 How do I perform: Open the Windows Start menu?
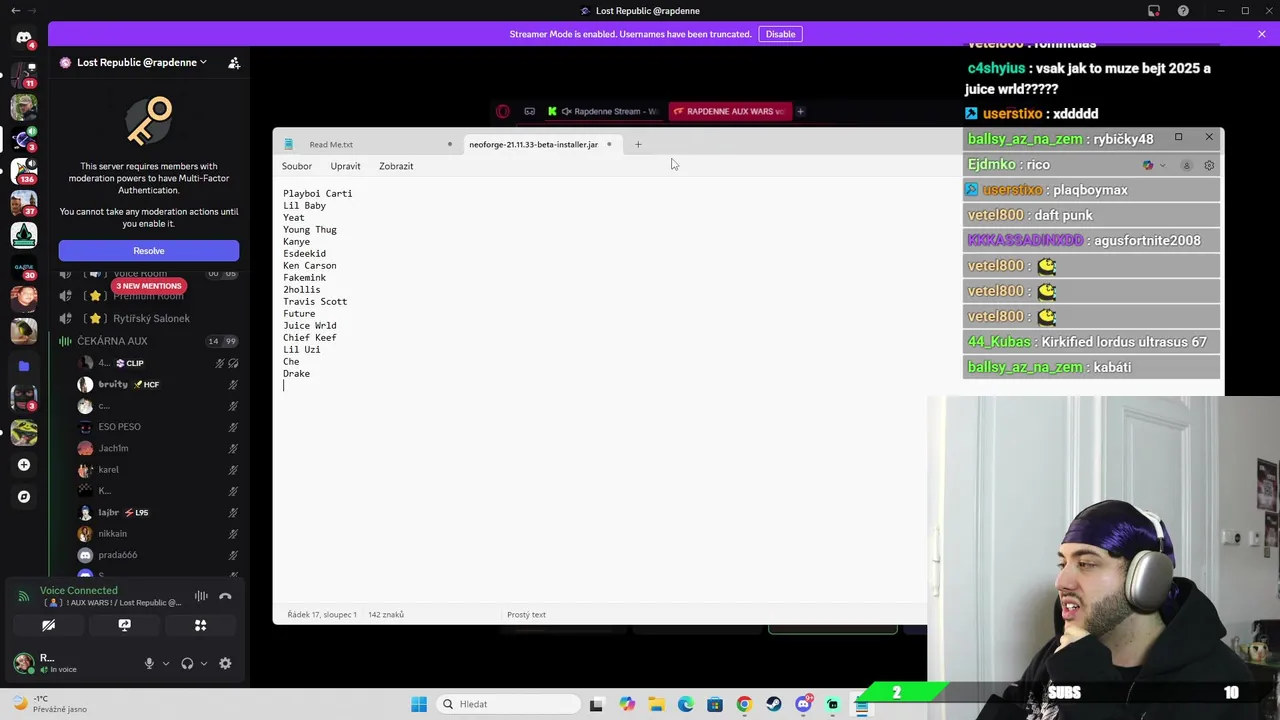(x=419, y=704)
